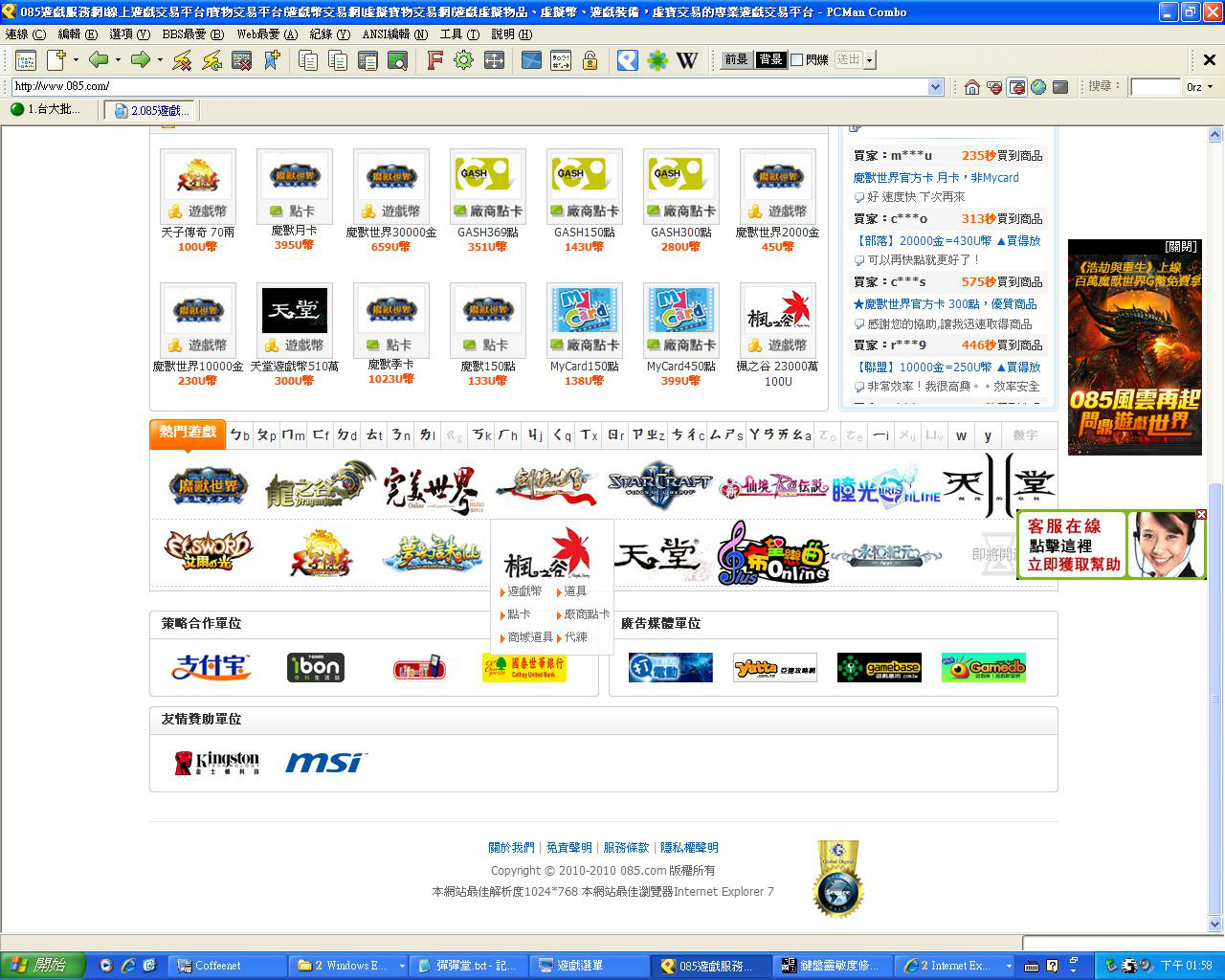Viewport: 1225px width, 980px height.
Task: Open the back button history dropdown arrow
Action: (118, 60)
